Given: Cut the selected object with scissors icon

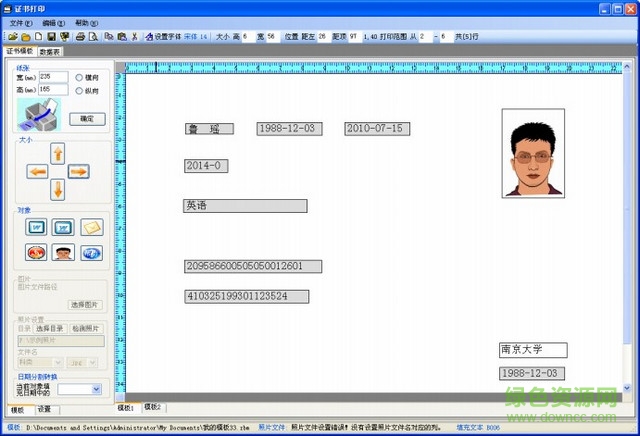Looking at the screenshot, I should tap(134, 37).
